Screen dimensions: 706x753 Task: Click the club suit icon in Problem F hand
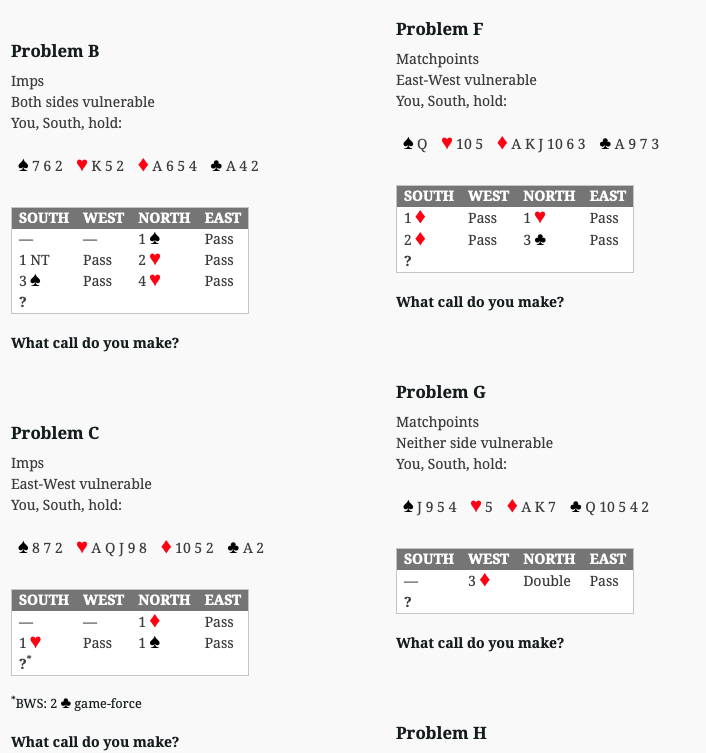tap(606, 144)
